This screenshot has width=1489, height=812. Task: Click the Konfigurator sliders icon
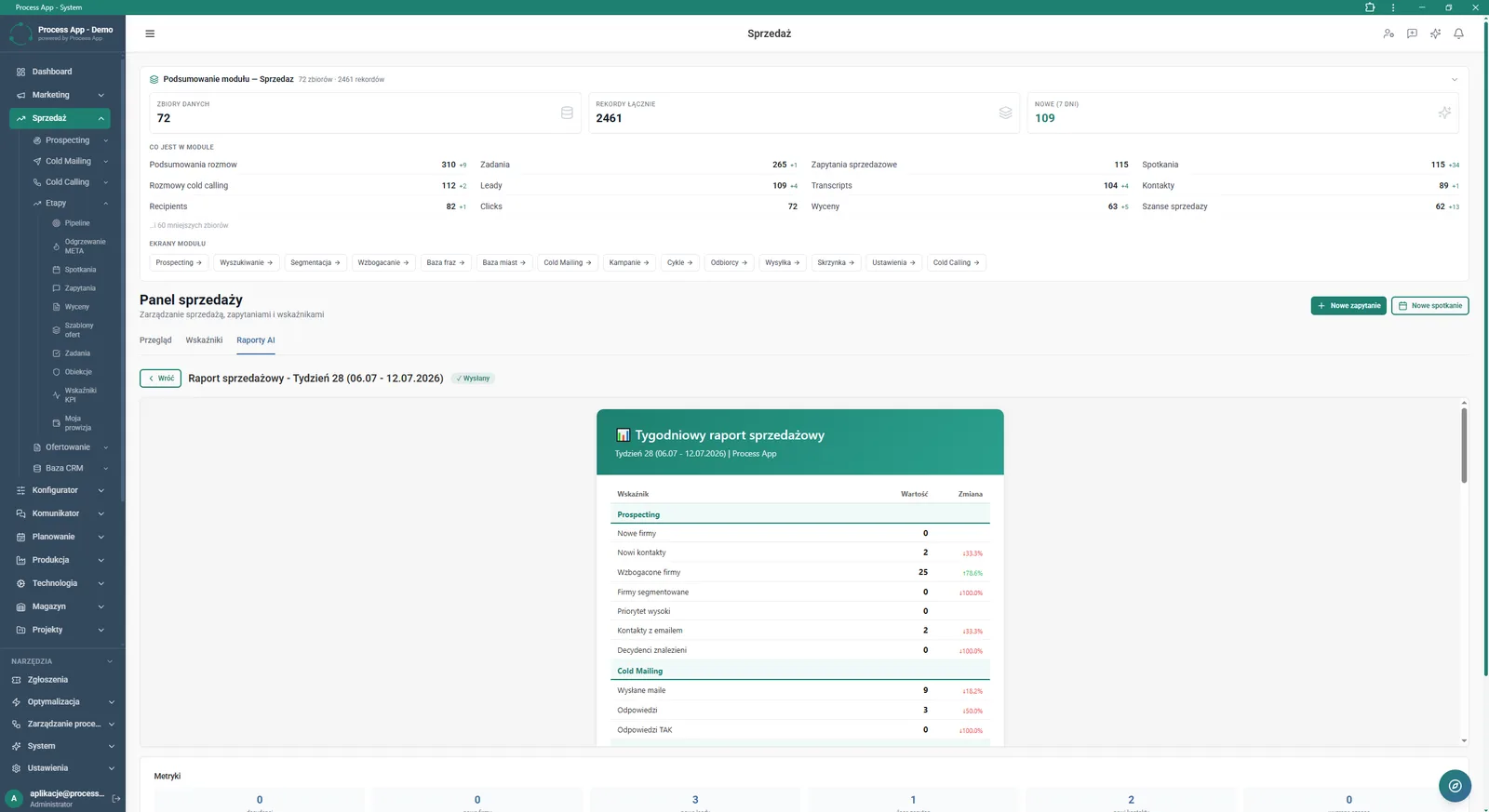pyautogui.click(x=20, y=490)
